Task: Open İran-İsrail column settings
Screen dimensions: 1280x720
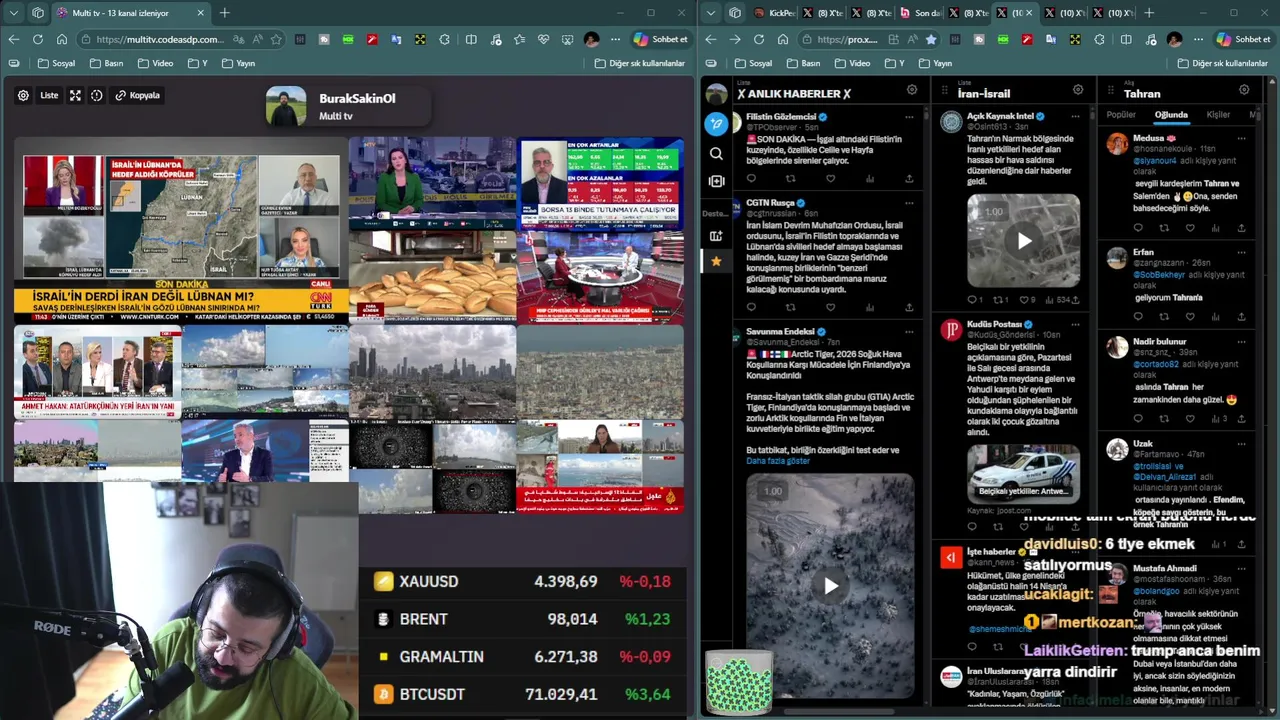Action: [1078, 90]
